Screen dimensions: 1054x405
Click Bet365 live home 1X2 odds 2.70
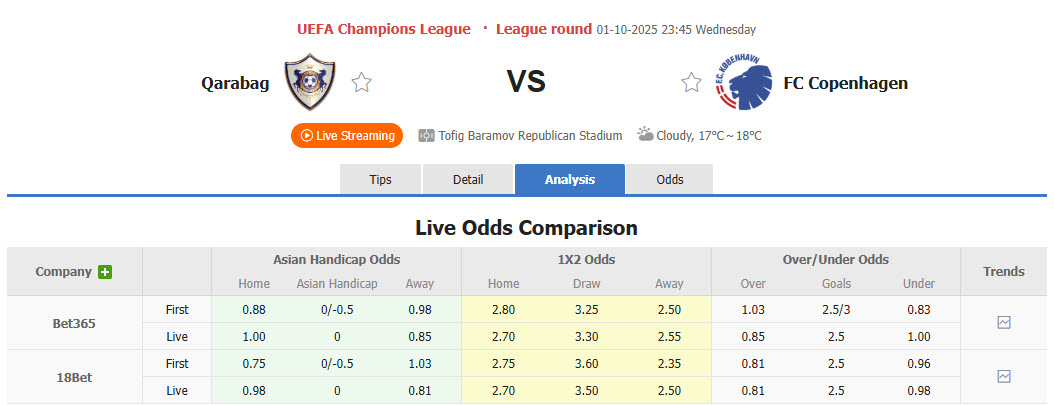point(503,336)
